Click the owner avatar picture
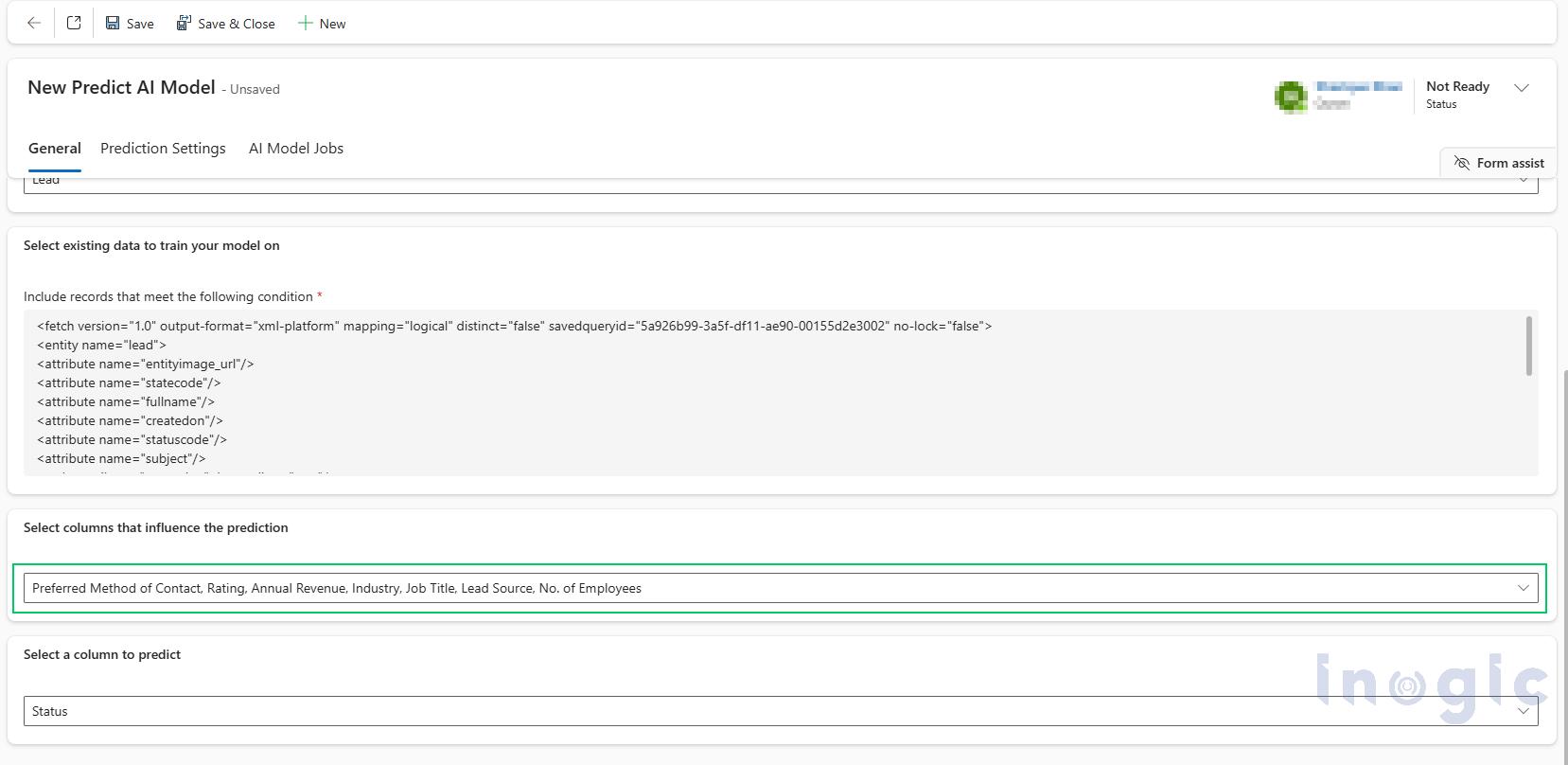This screenshot has width=1568, height=765. (1291, 96)
